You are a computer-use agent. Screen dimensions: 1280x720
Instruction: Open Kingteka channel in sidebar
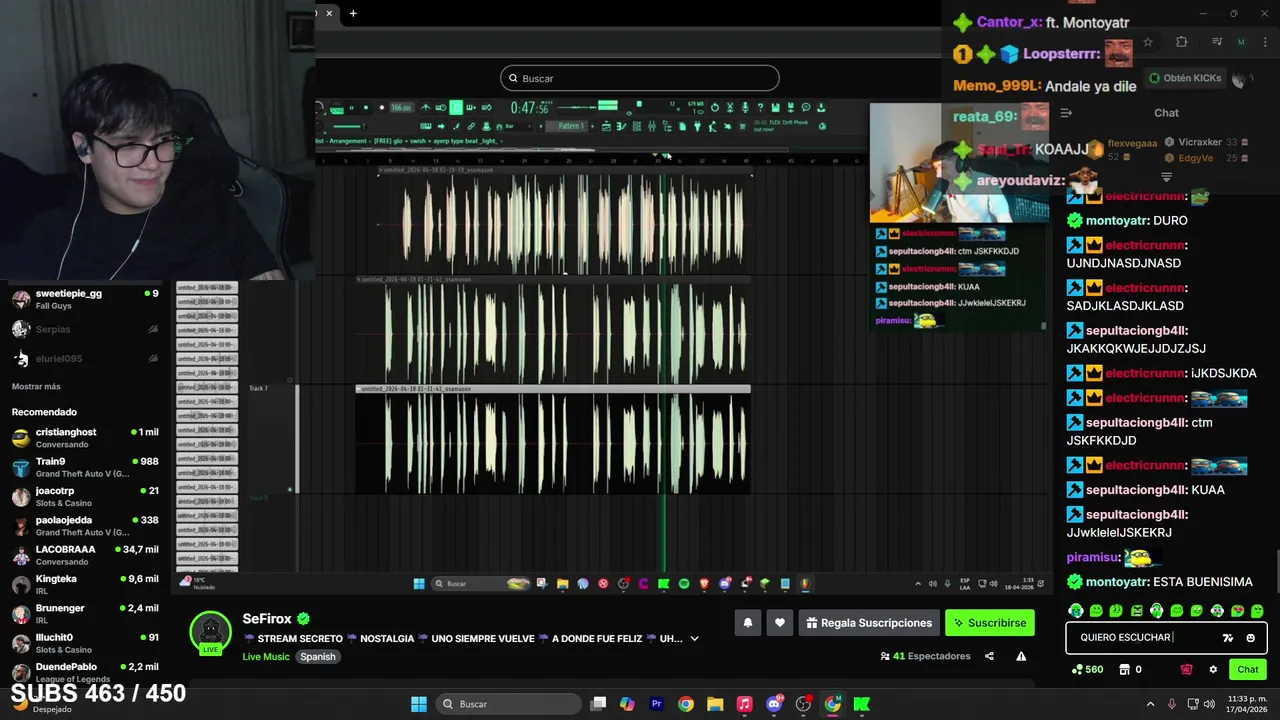point(85,584)
